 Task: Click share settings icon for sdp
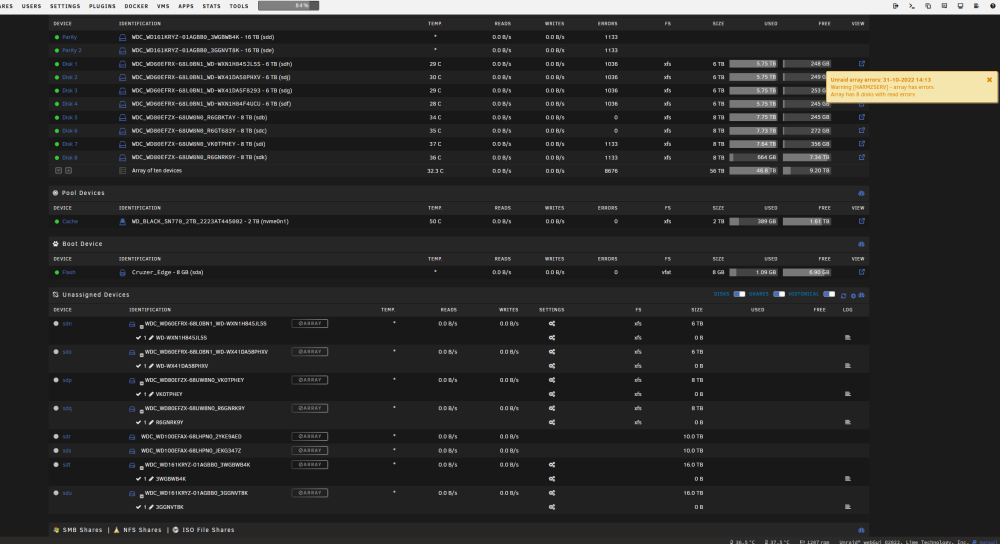(x=552, y=380)
